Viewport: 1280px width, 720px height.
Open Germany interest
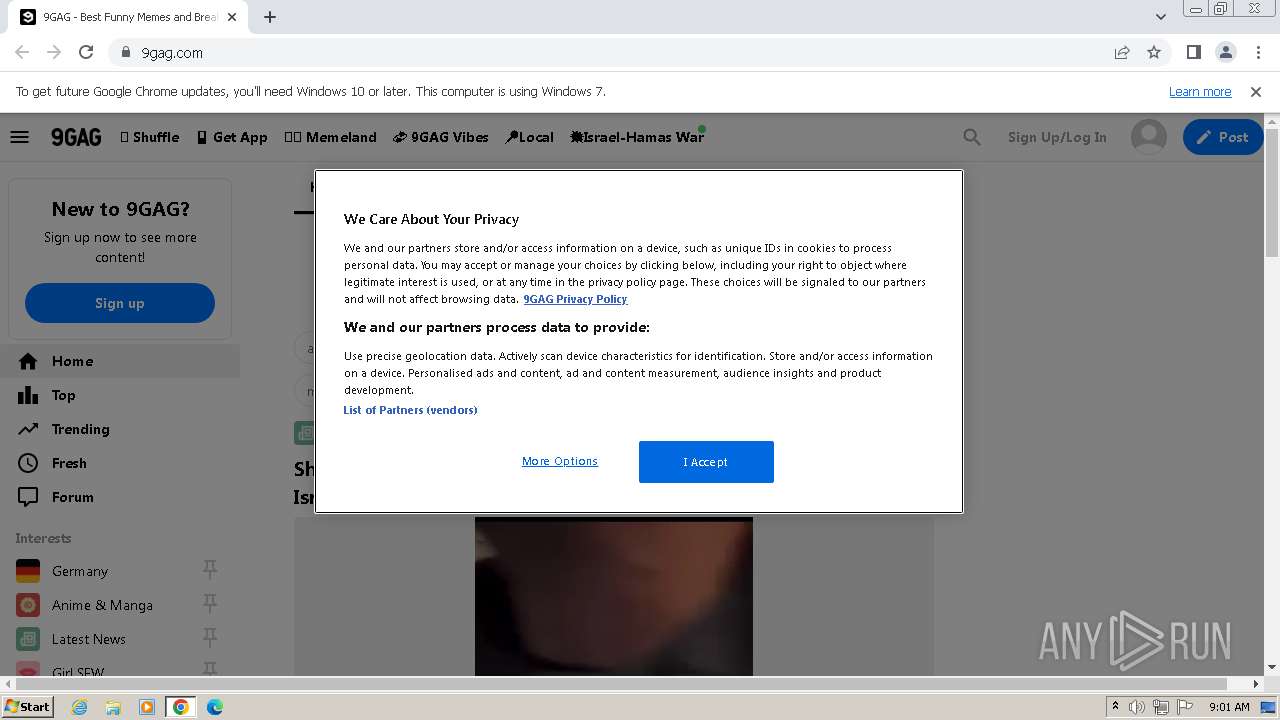(80, 571)
